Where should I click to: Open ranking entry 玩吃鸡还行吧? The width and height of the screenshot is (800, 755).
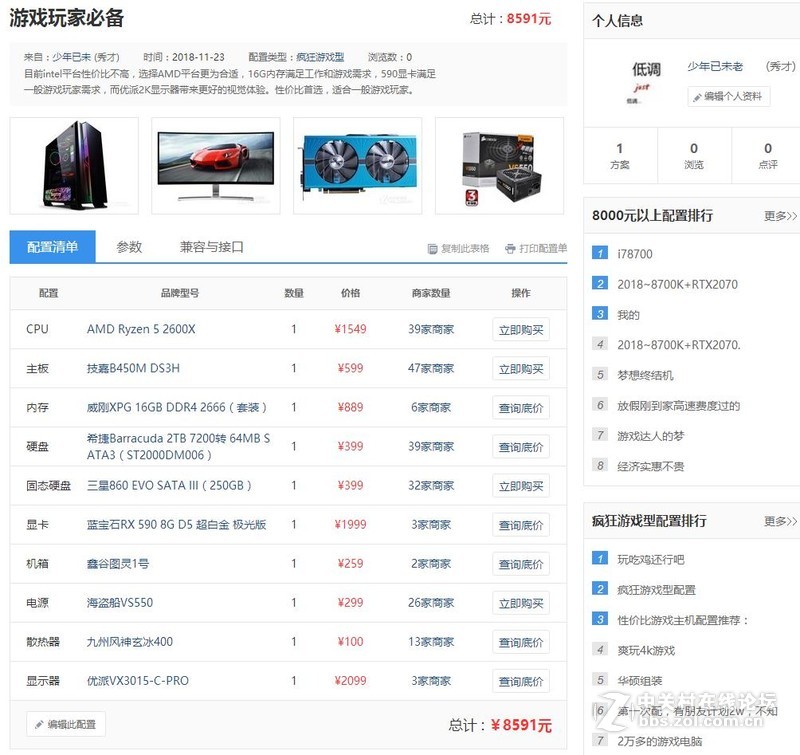651,560
